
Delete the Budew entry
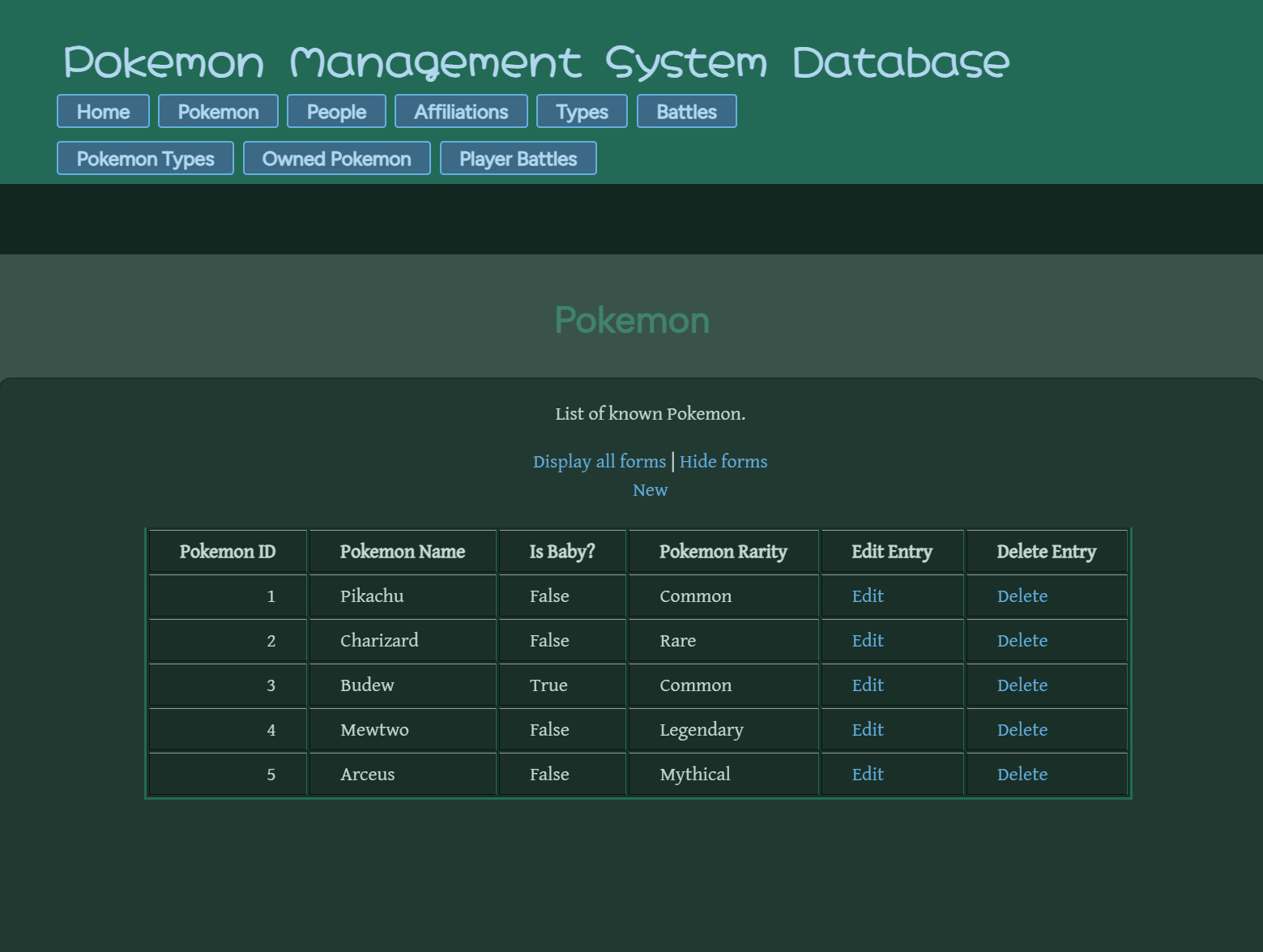click(x=1022, y=685)
